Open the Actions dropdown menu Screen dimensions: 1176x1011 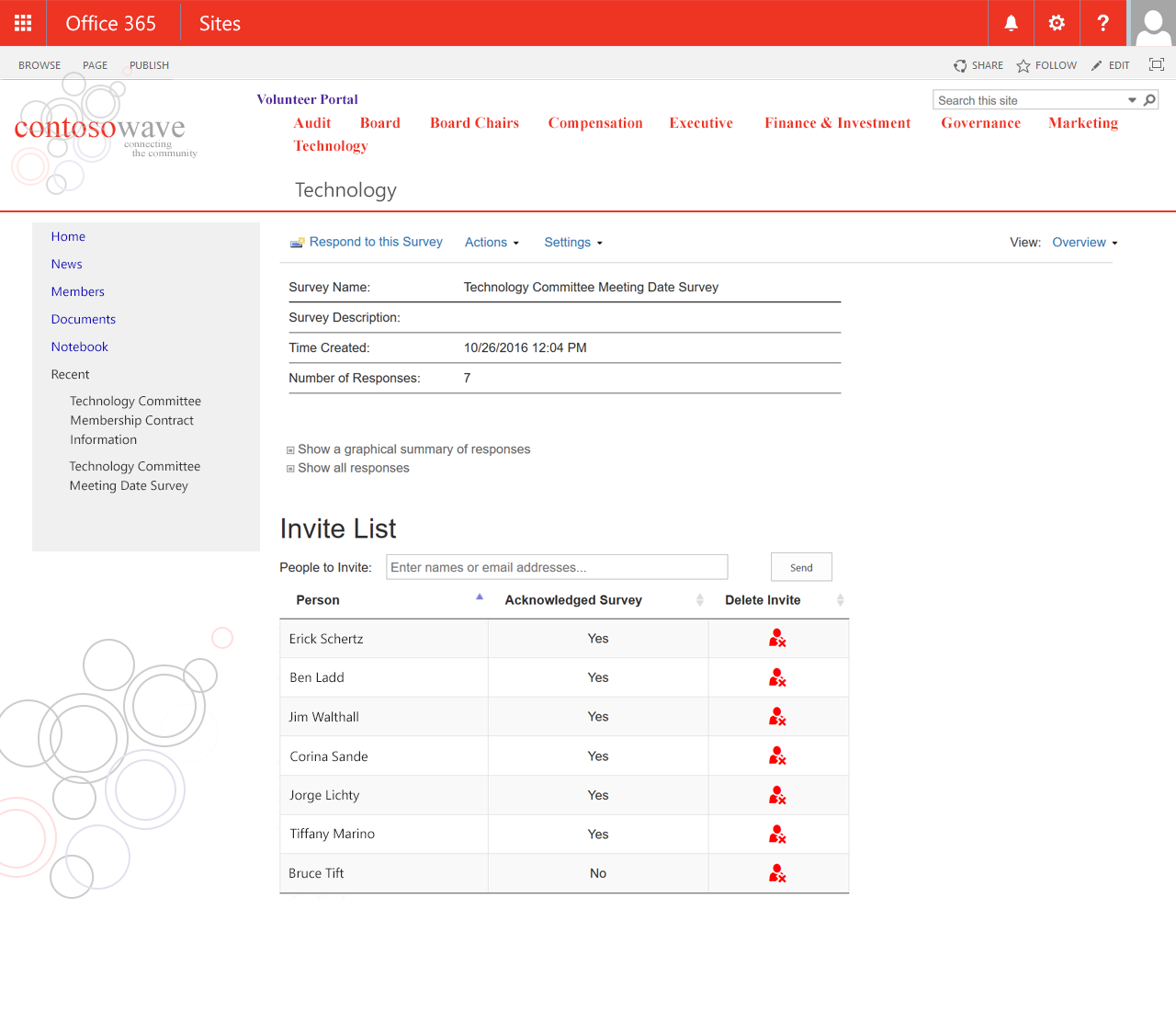(492, 243)
